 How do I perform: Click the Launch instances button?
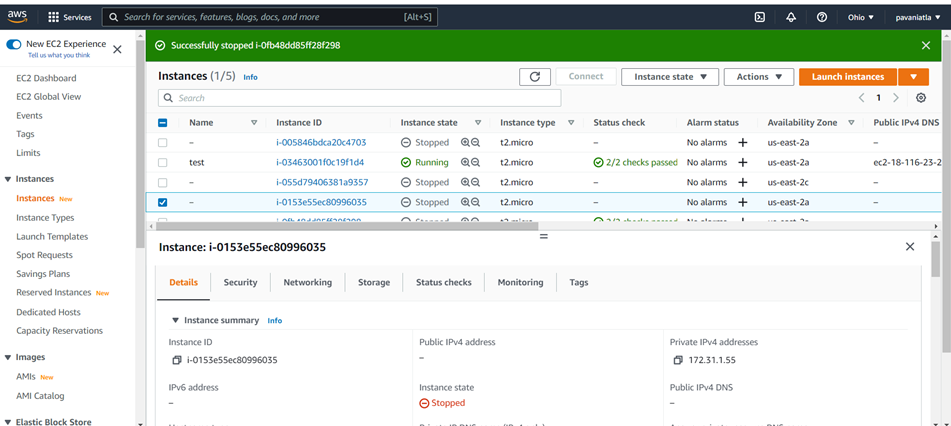pyautogui.click(x=847, y=76)
